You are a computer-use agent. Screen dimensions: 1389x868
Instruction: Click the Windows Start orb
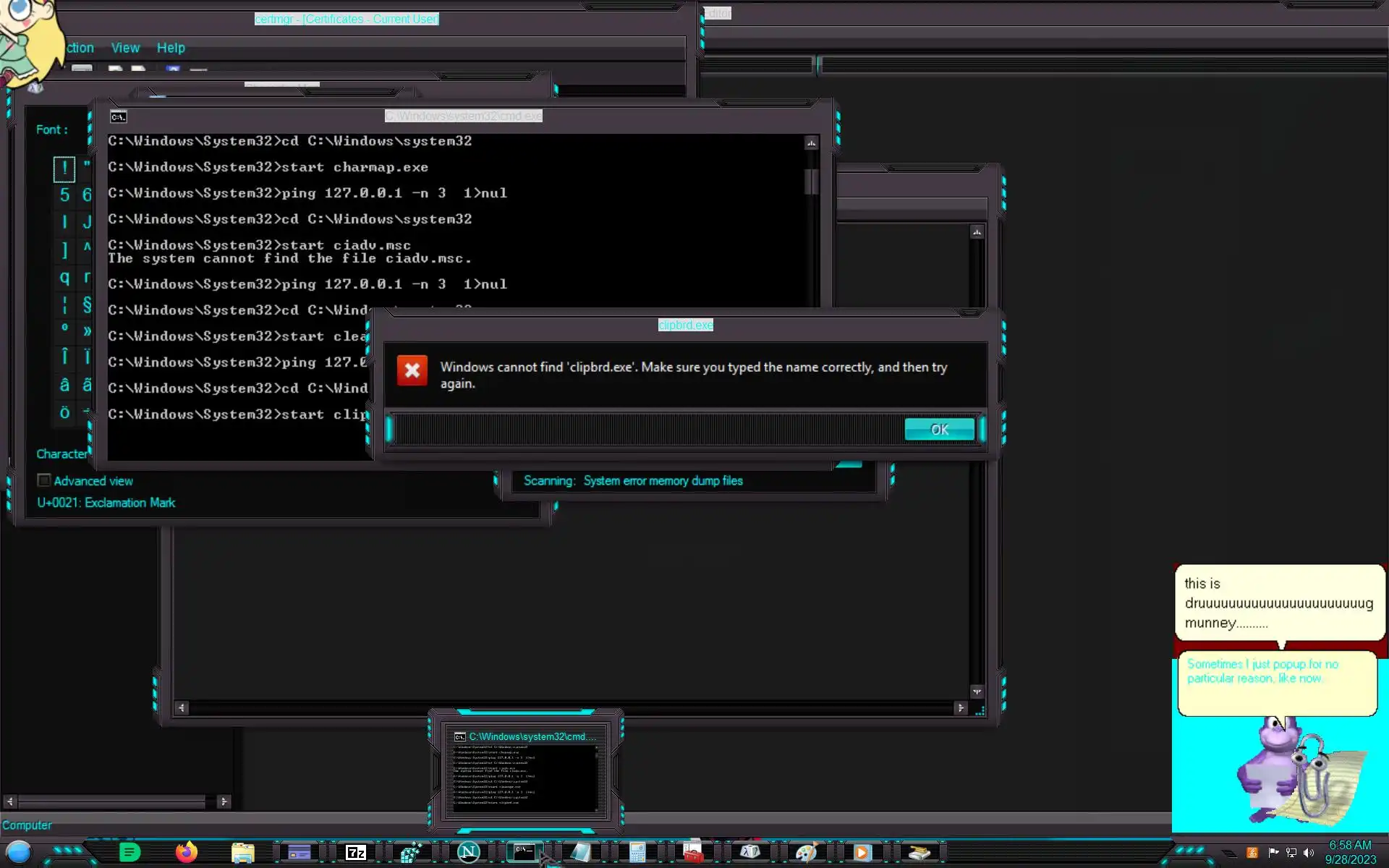(x=19, y=852)
